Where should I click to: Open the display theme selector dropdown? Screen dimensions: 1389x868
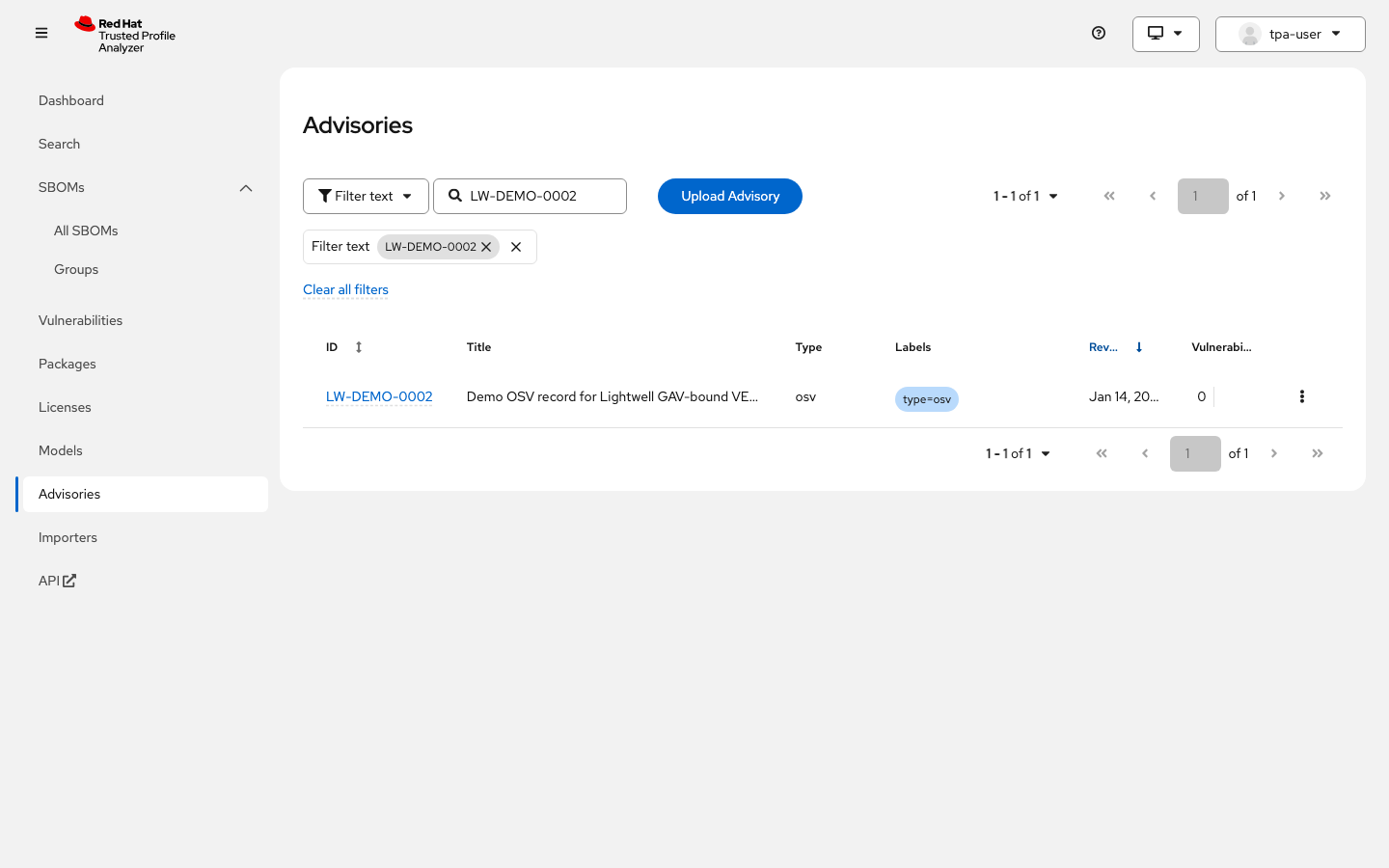[x=1166, y=34]
